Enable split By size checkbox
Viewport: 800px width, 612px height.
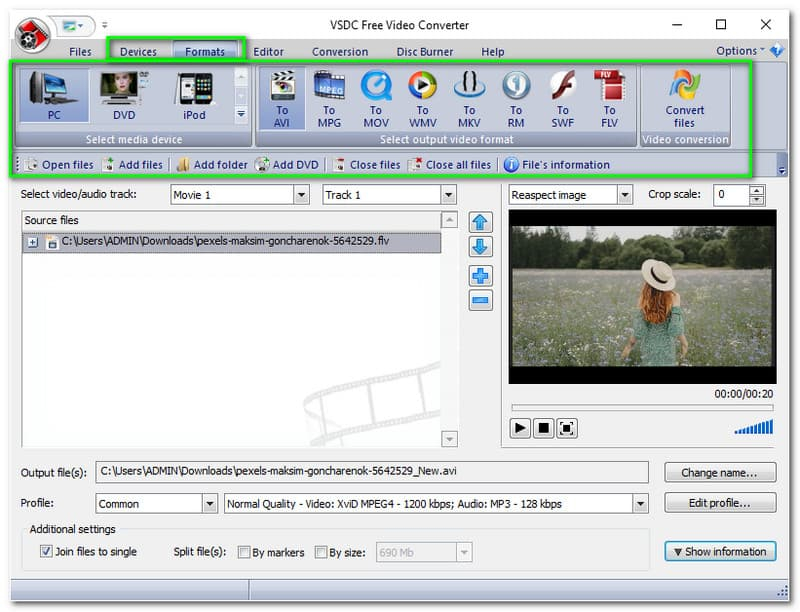pos(321,552)
